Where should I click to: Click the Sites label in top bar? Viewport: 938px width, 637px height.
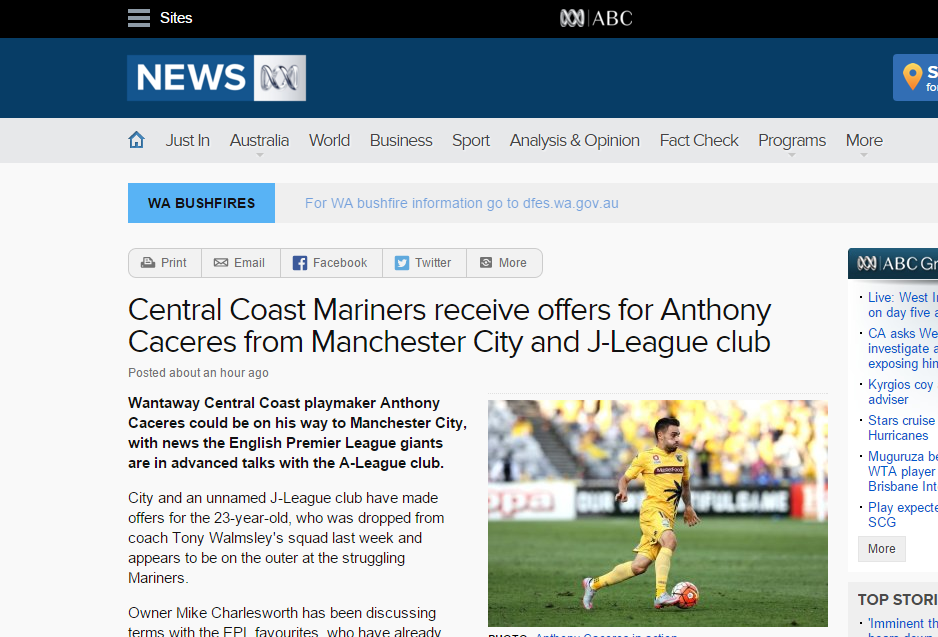[x=176, y=18]
